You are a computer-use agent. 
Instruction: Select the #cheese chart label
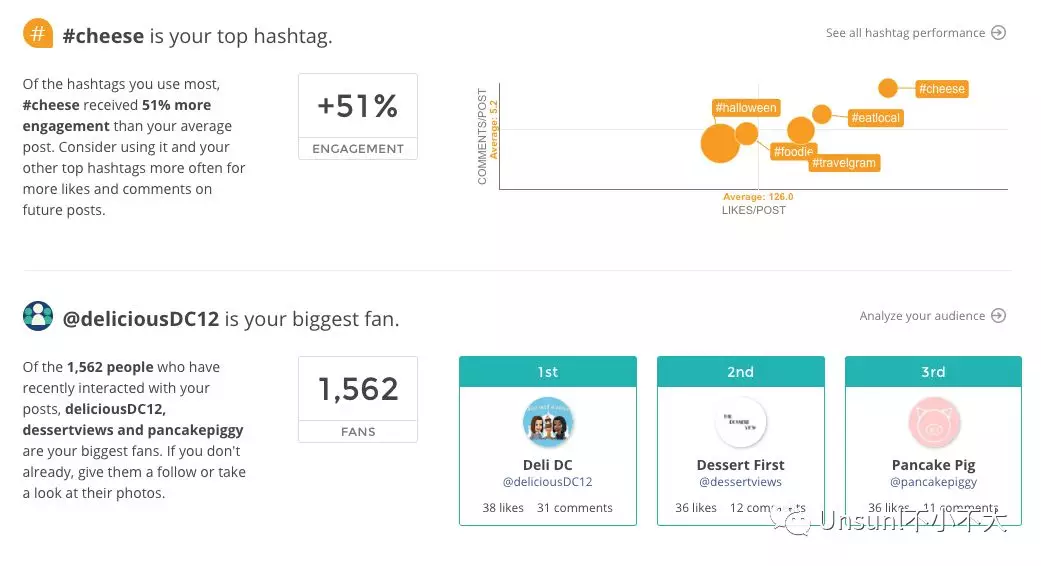coord(941,89)
